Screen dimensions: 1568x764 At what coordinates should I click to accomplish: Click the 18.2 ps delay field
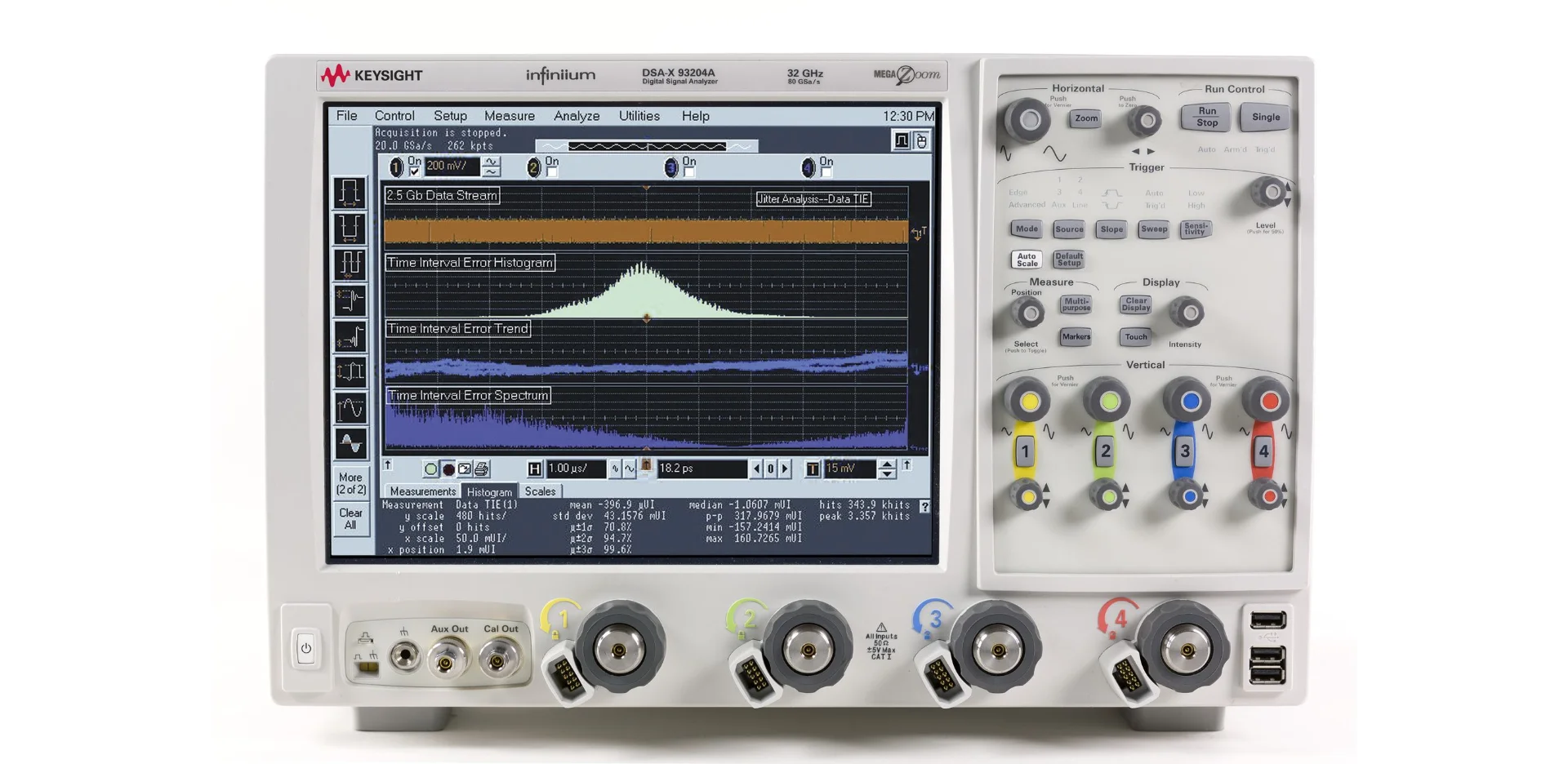coord(702,469)
